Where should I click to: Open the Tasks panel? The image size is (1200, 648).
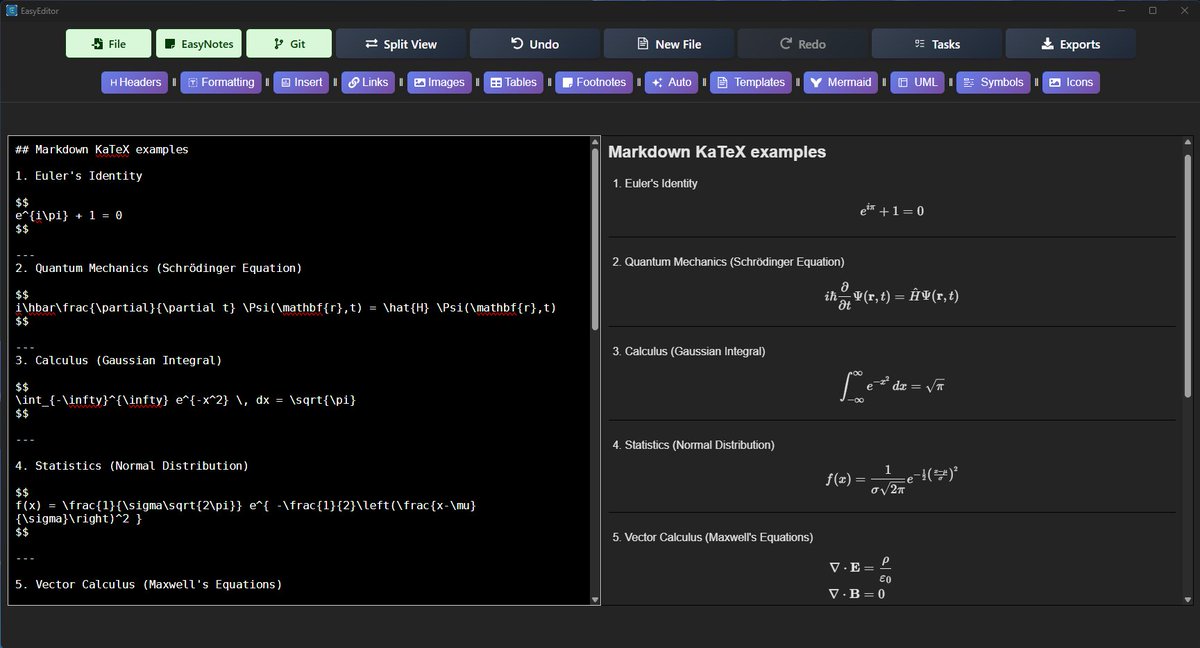tap(937, 44)
